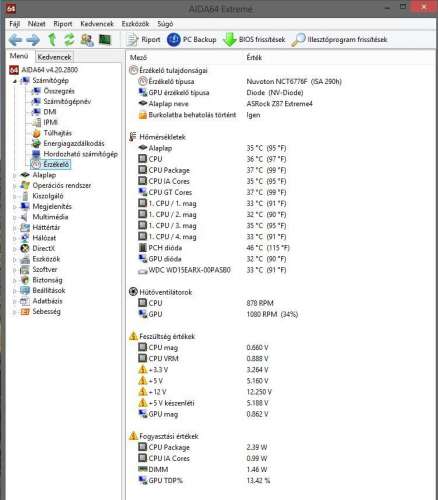Screen dimensions: 438x500
Task: Expand the Alaplap tree node
Action: (14, 175)
